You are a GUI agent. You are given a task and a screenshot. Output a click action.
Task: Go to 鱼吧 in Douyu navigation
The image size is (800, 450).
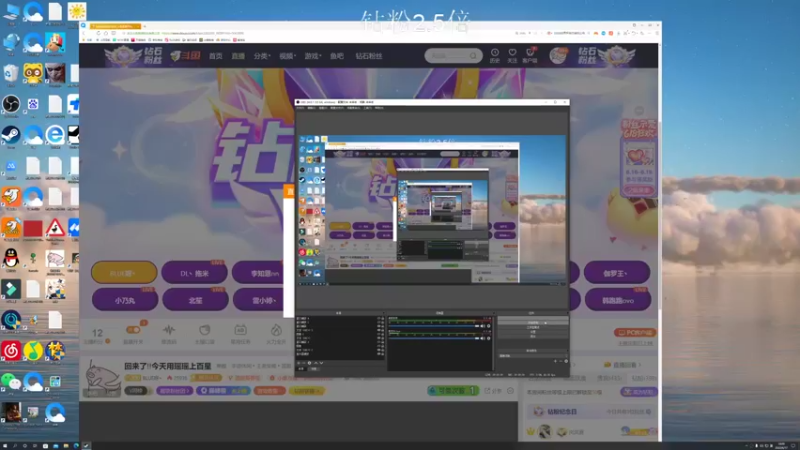[x=337, y=56]
